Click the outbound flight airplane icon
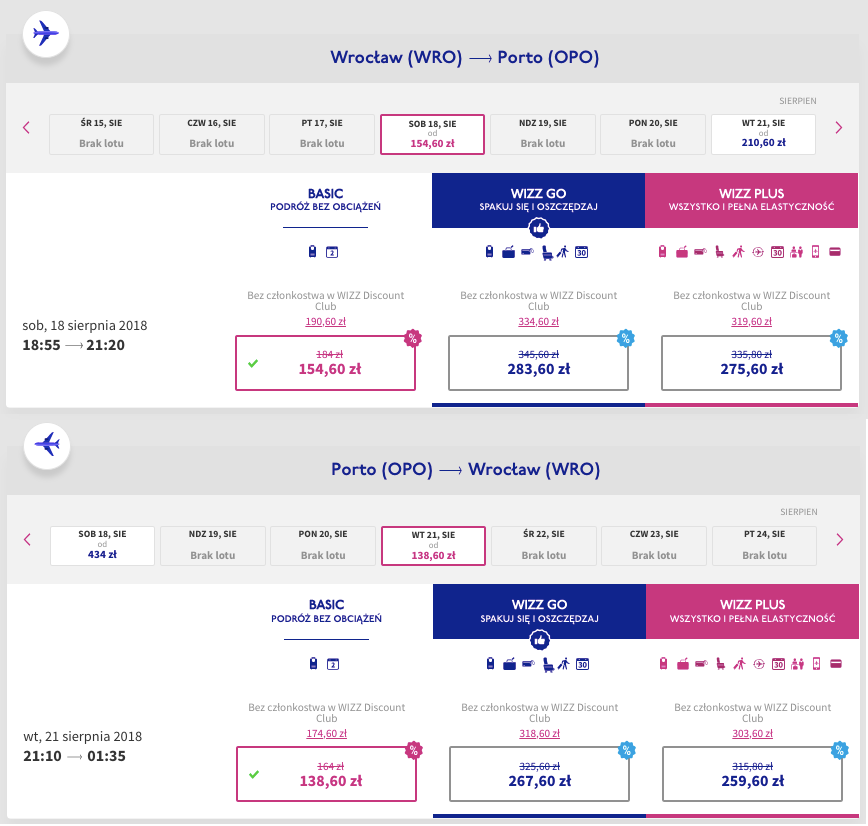The image size is (868, 826). (x=45, y=34)
